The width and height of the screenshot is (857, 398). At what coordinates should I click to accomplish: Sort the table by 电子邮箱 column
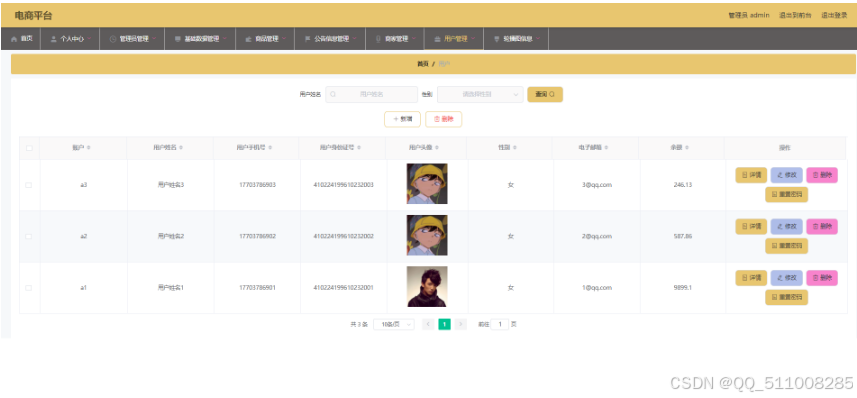(606, 148)
